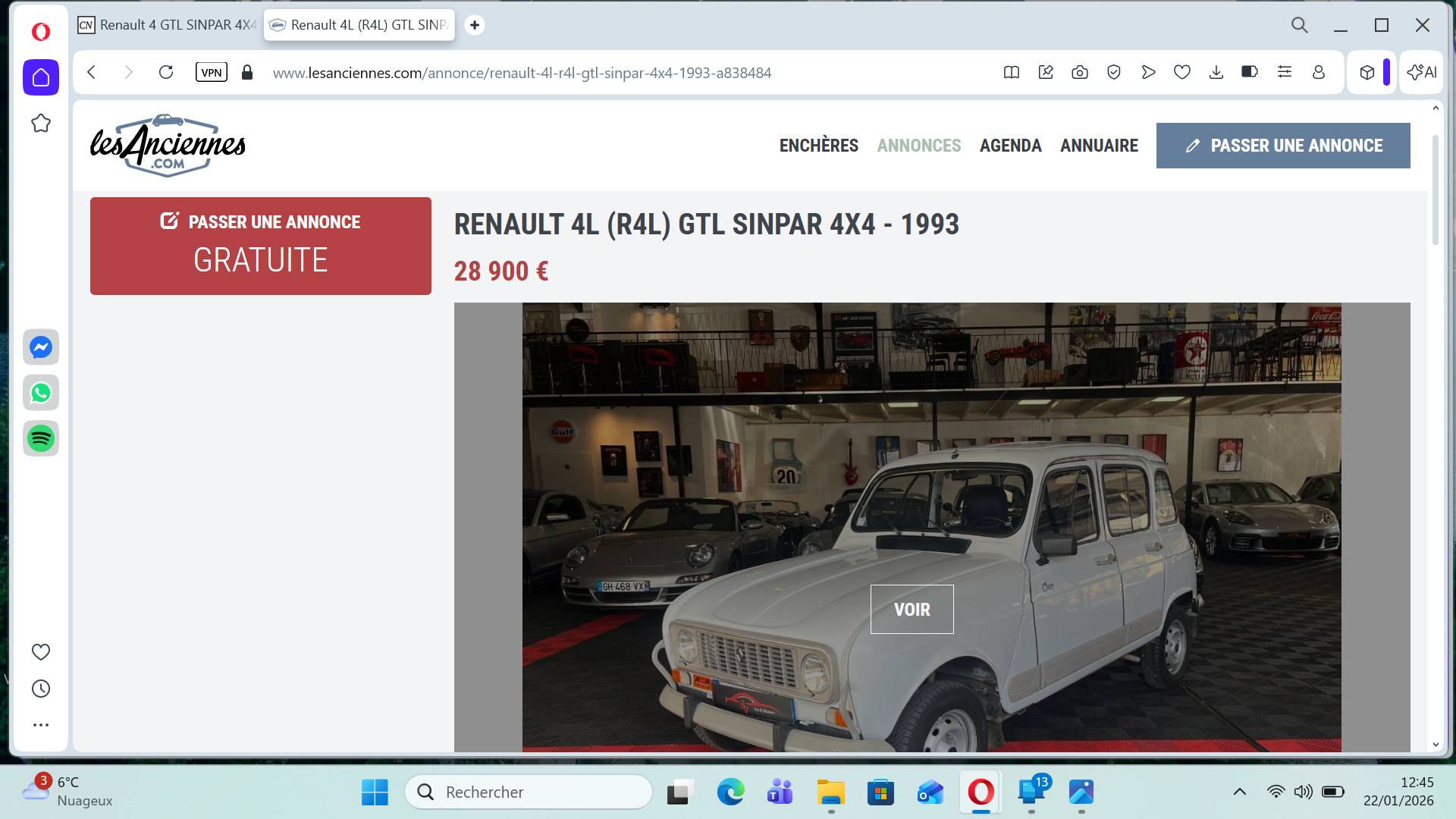This screenshot has width=1456, height=819.
Task: Open the Easy Setup menu icon
Action: (1285, 73)
